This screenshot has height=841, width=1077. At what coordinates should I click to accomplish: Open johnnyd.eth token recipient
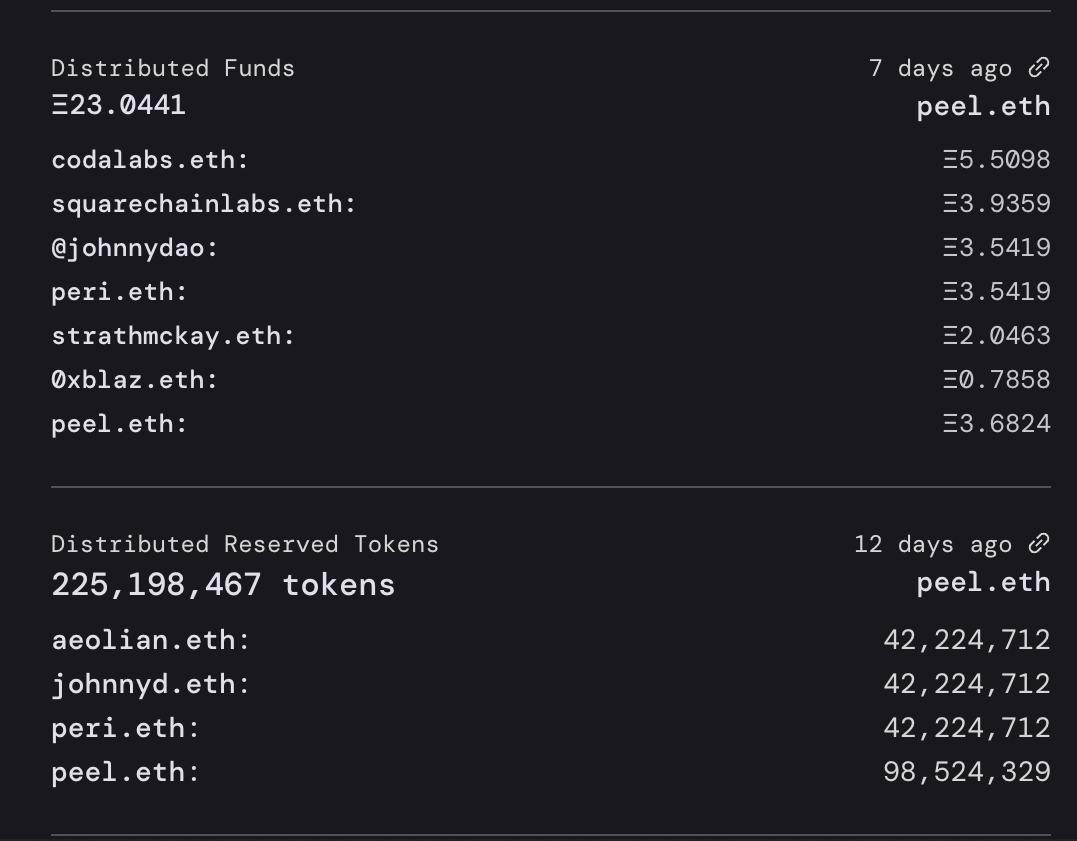147,683
